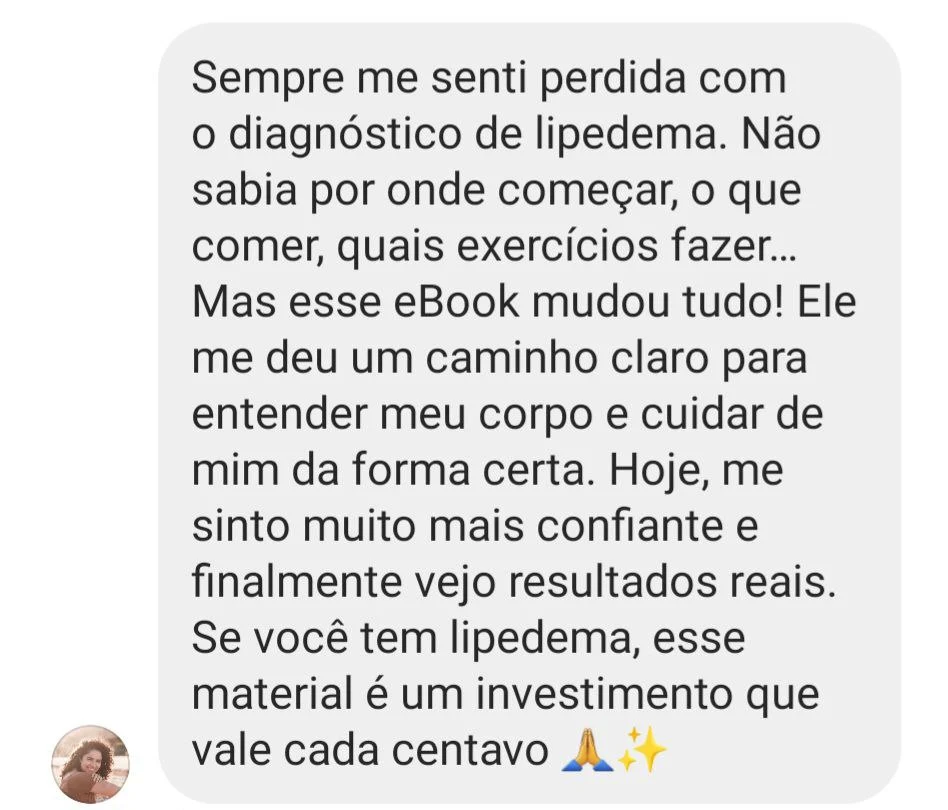Click the word "Mas" before esse eBook
948x810 pixels.
tap(235, 302)
